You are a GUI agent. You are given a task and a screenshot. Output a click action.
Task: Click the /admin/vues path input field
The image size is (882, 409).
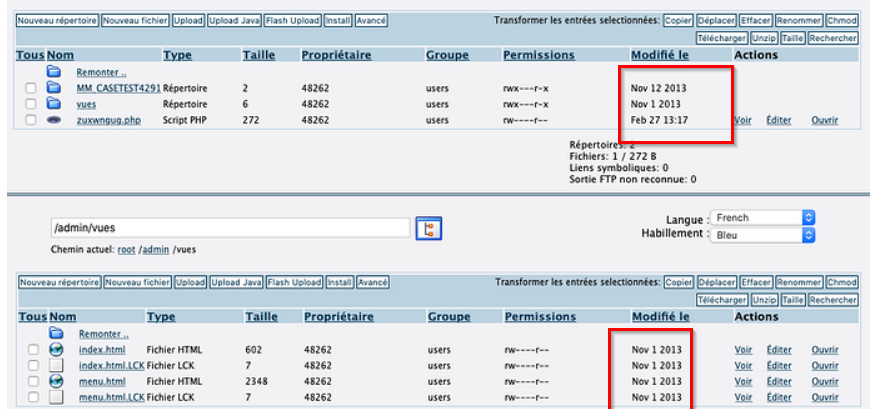(230, 228)
